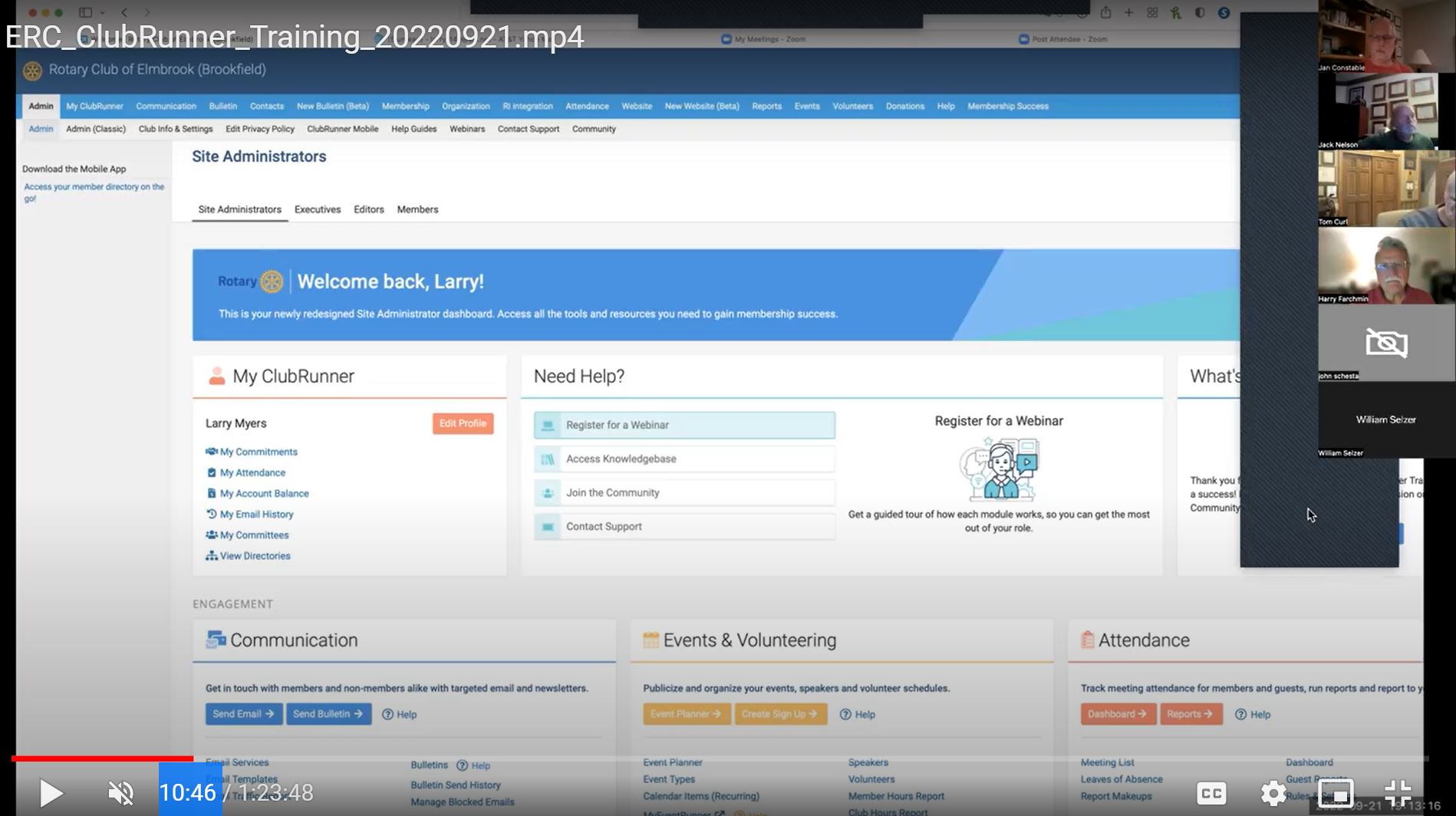
Task: Click the Rotary wheel logo in header
Action: click(x=32, y=71)
